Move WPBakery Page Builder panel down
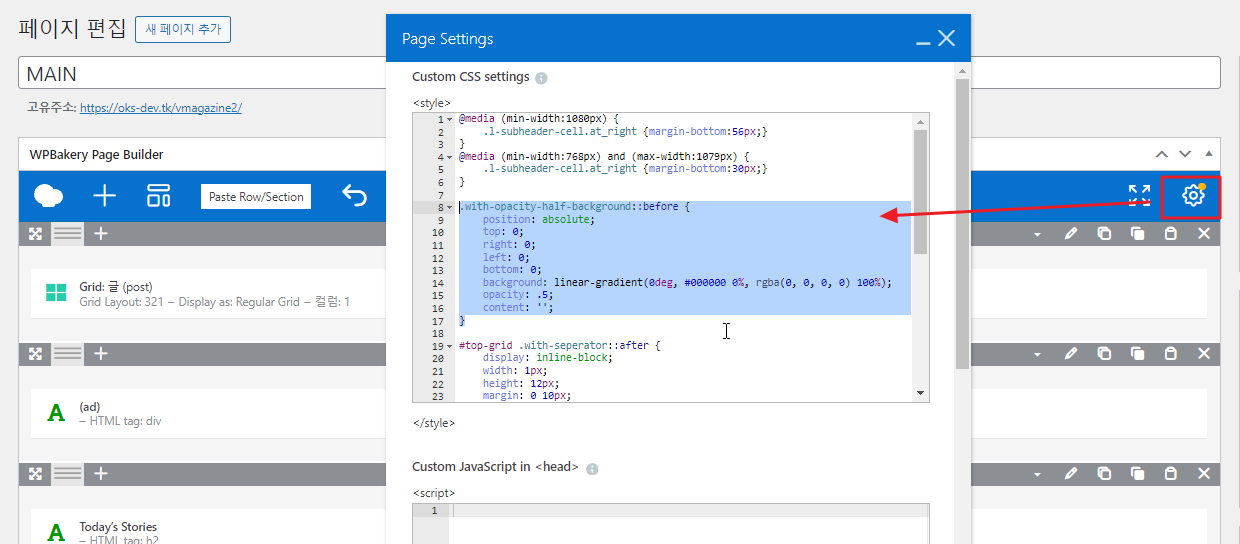Viewport: 1240px width, 544px height. click(x=1185, y=154)
